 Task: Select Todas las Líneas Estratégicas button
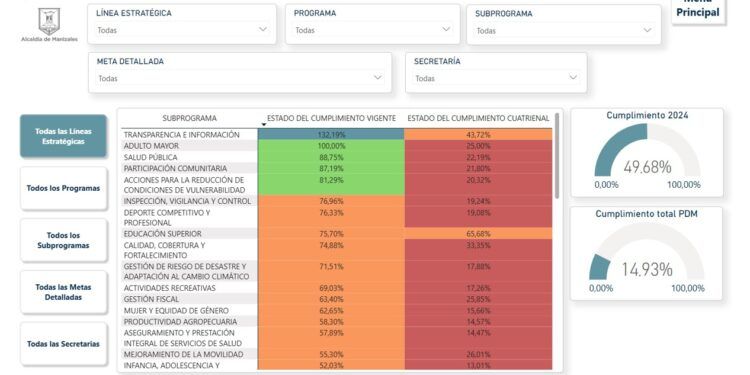coord(63,136)
